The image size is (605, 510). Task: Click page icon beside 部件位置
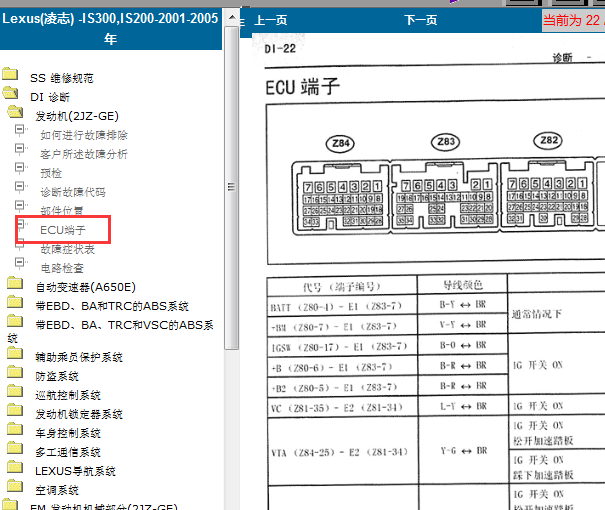pos(20,205)
